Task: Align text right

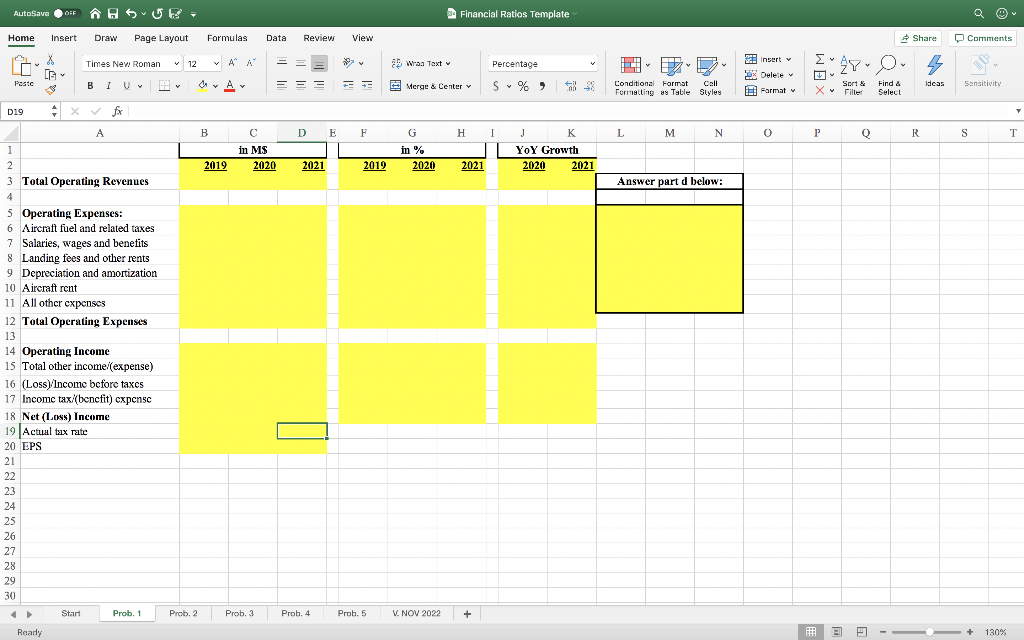Action: pos(319,85)
